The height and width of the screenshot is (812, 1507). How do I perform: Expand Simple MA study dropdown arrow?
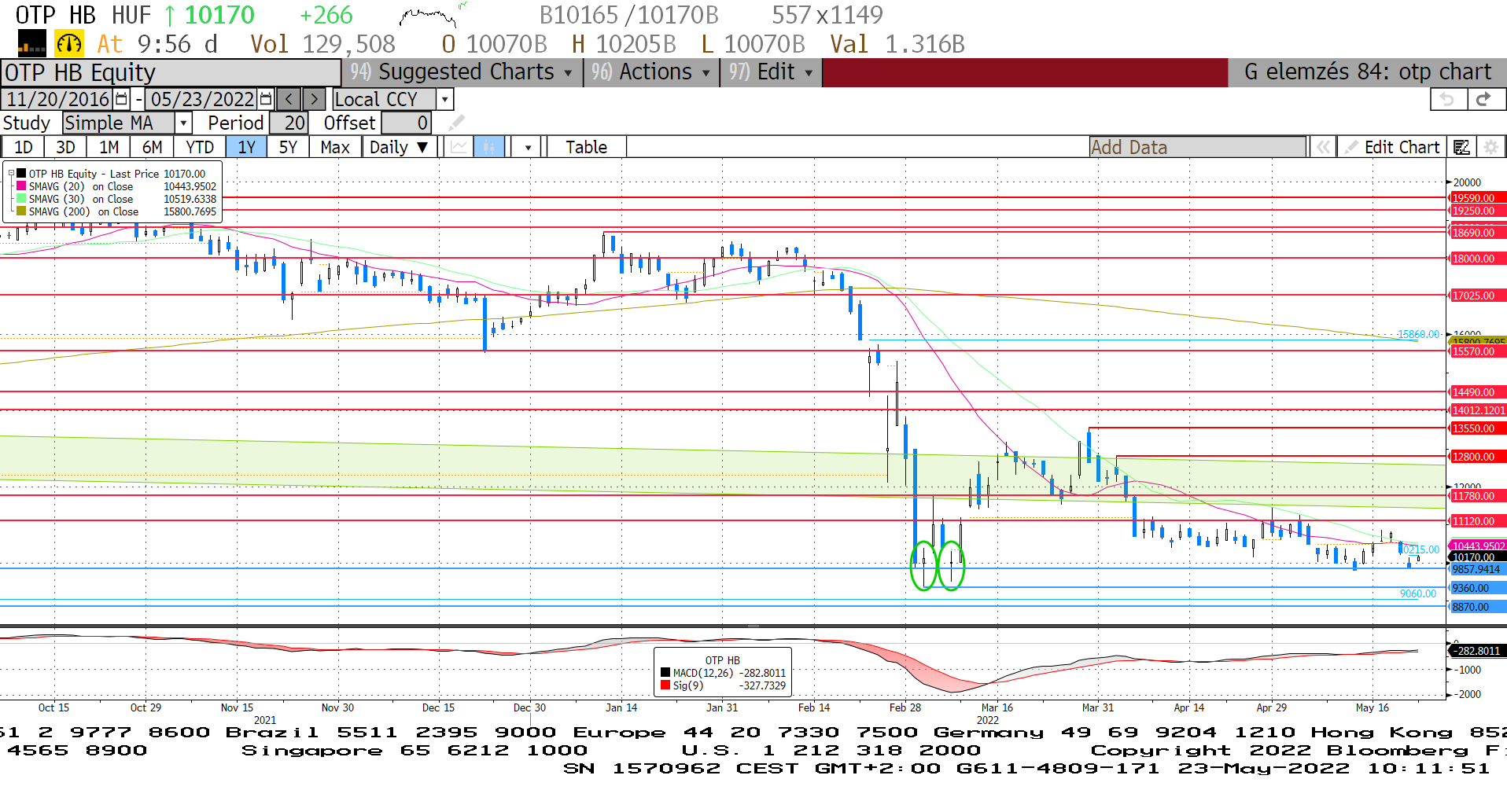pos(183,123)
